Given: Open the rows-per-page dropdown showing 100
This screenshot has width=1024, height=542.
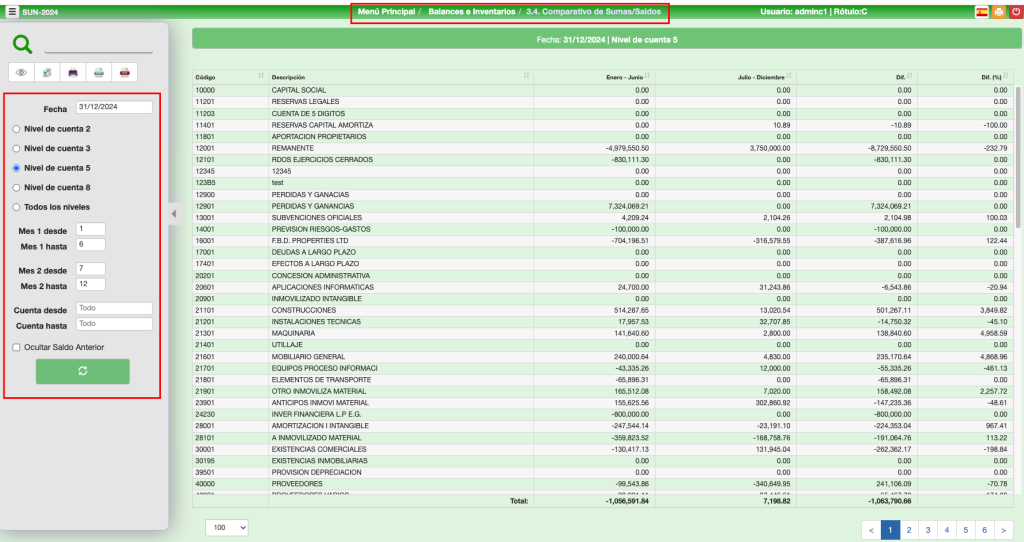Looking at the screenshot, I should [227, 527].
